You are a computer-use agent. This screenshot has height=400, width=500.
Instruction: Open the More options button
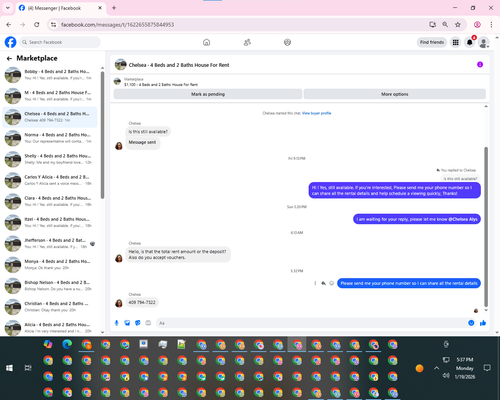pyautogui.click(x=395, y=94)
